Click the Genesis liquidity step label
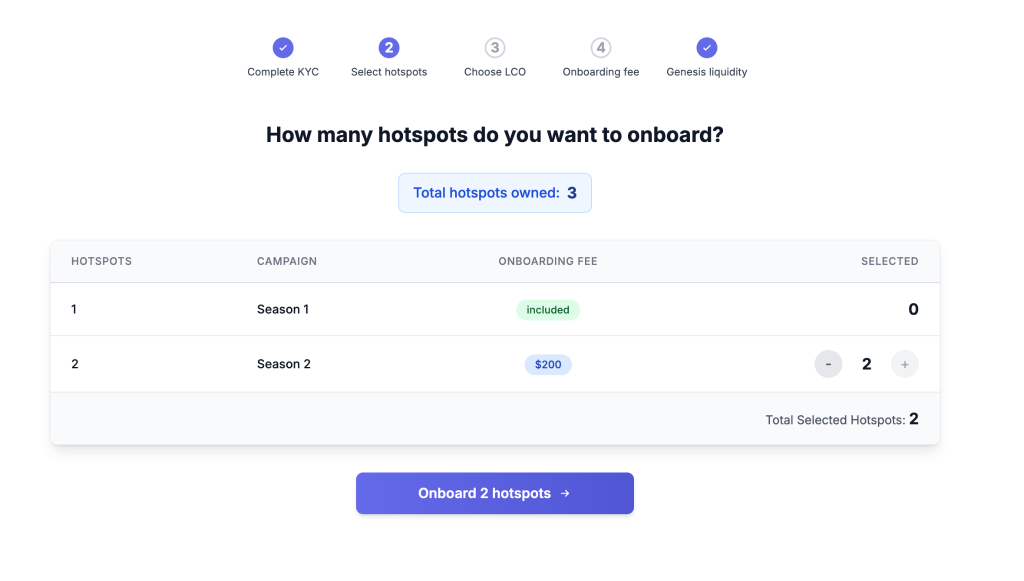1024x581 pixels. [707, 72]
